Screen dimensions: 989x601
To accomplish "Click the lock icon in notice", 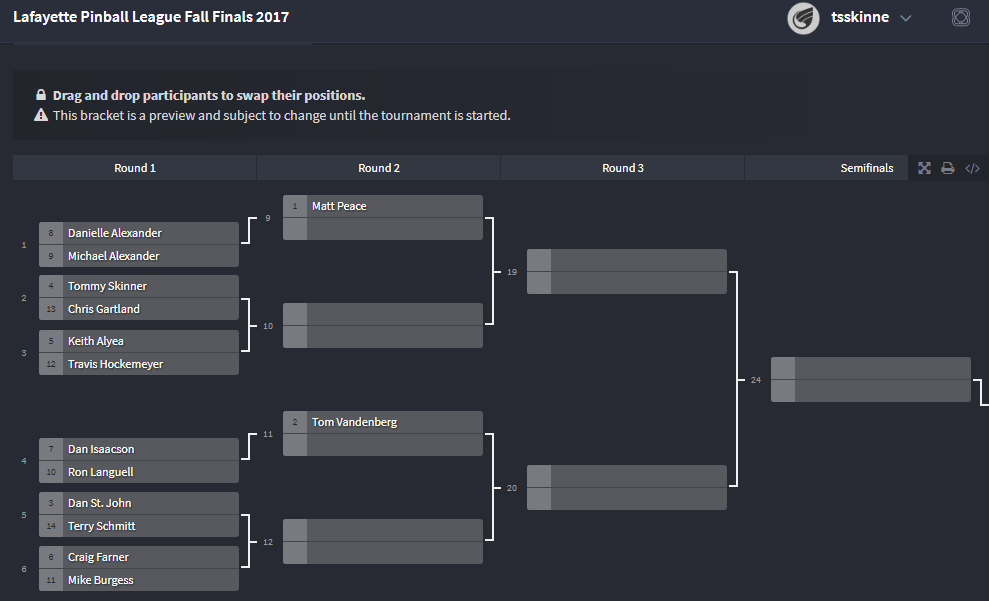I will [x=41, y=96].
